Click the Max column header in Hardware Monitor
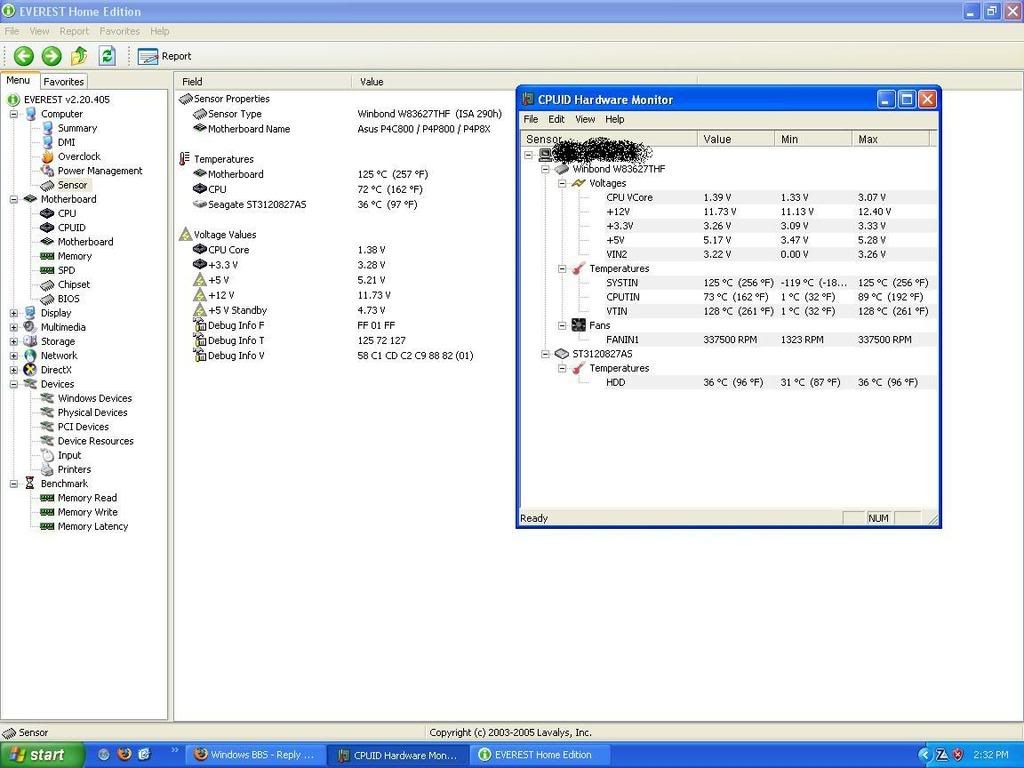Viewport: 1024px width, 768px height. 890,139
